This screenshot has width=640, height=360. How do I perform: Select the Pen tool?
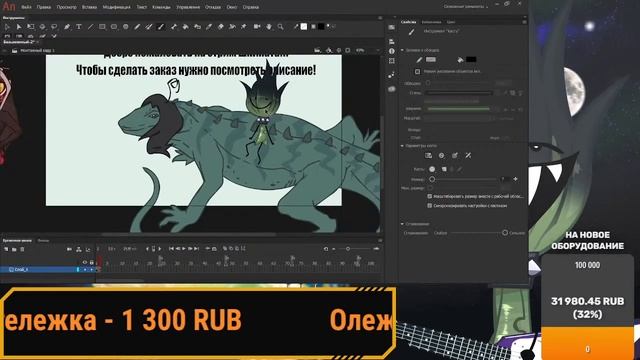point(67,27)
